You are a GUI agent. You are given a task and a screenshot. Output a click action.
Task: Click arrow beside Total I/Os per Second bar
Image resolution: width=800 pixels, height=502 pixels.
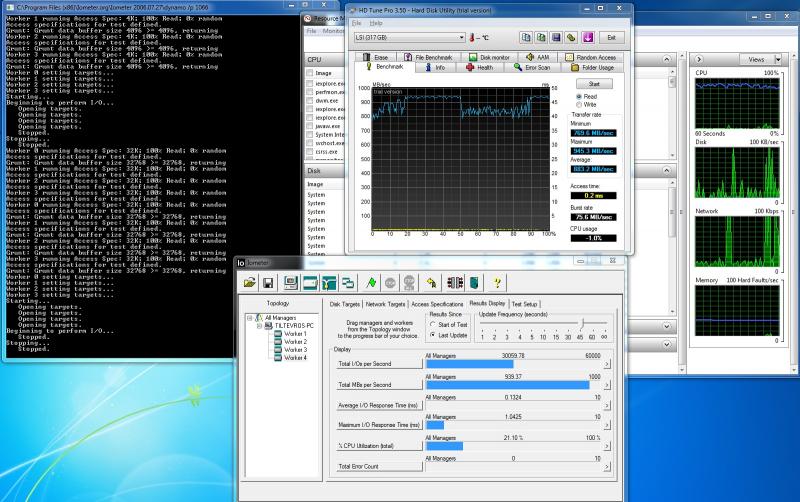click(x=607, y=364)
